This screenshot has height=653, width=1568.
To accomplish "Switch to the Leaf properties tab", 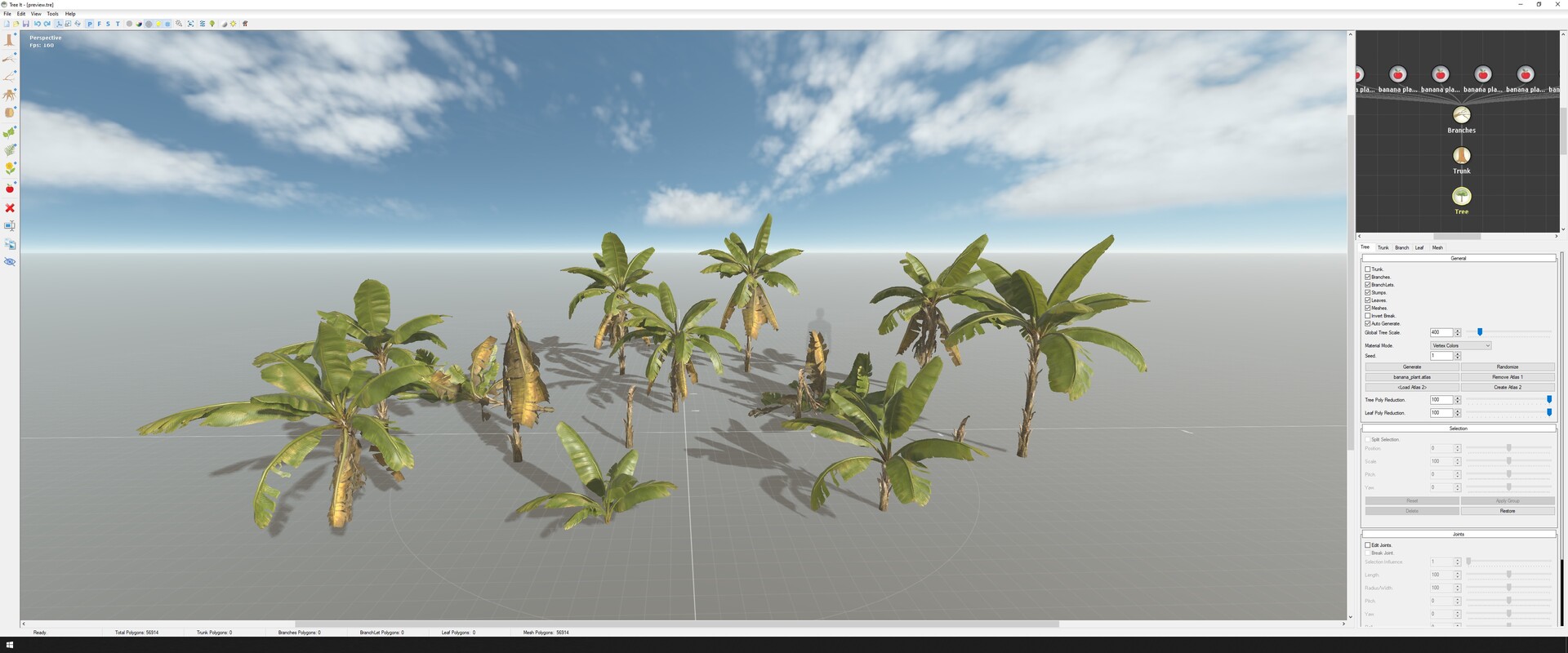I will [1419, 247].
